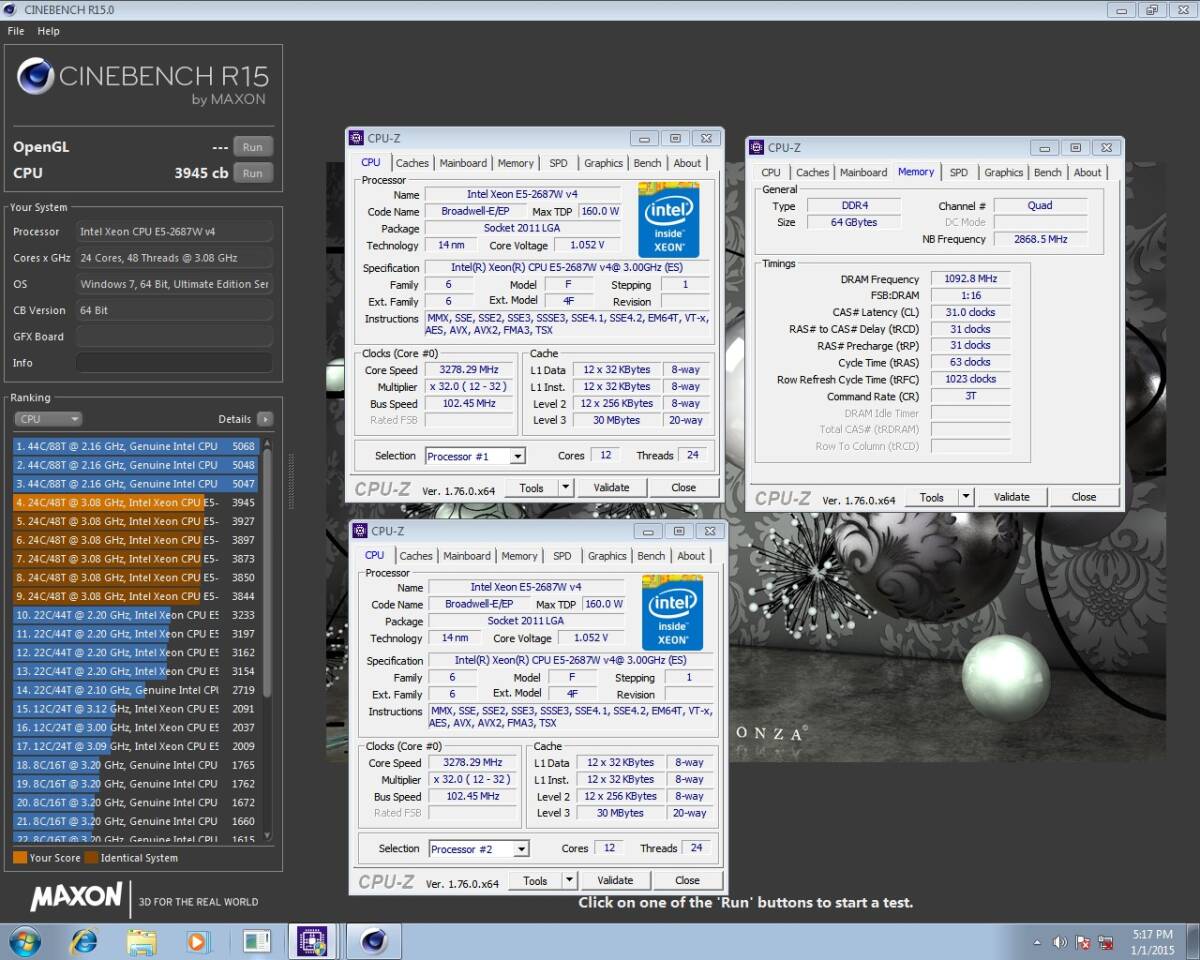Click the CPU-Z title icon in Memory window
This screenshot has height=960, width=1200.
coord(756,147)
